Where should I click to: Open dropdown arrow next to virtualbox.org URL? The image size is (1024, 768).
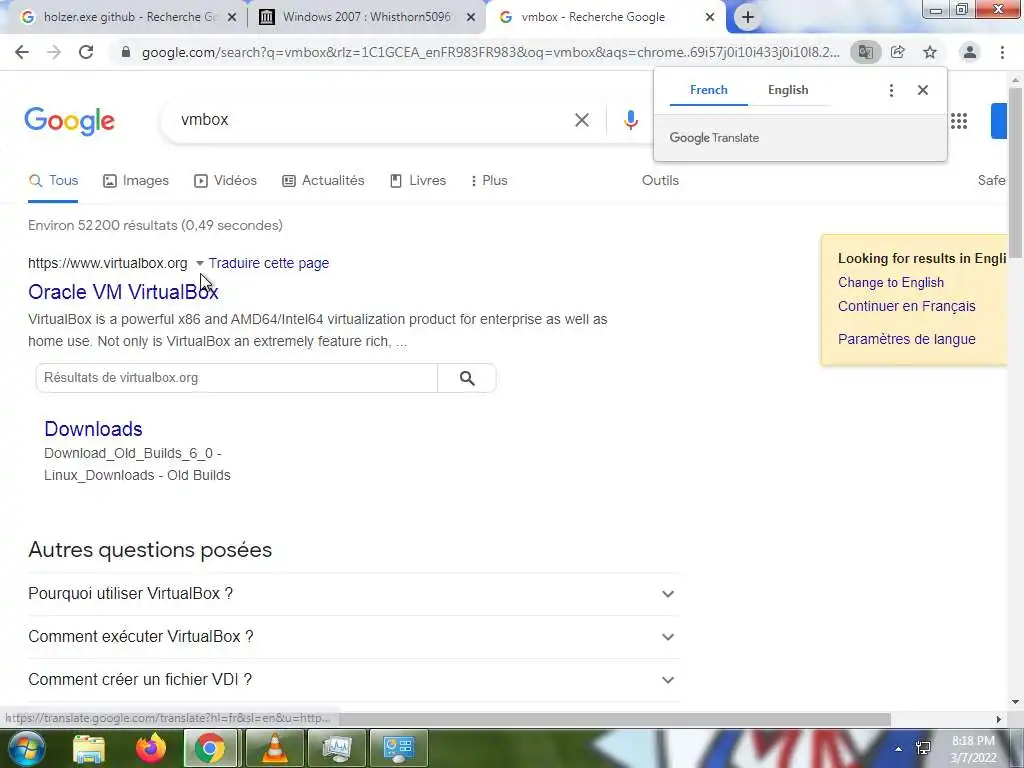tap(199, 263)
